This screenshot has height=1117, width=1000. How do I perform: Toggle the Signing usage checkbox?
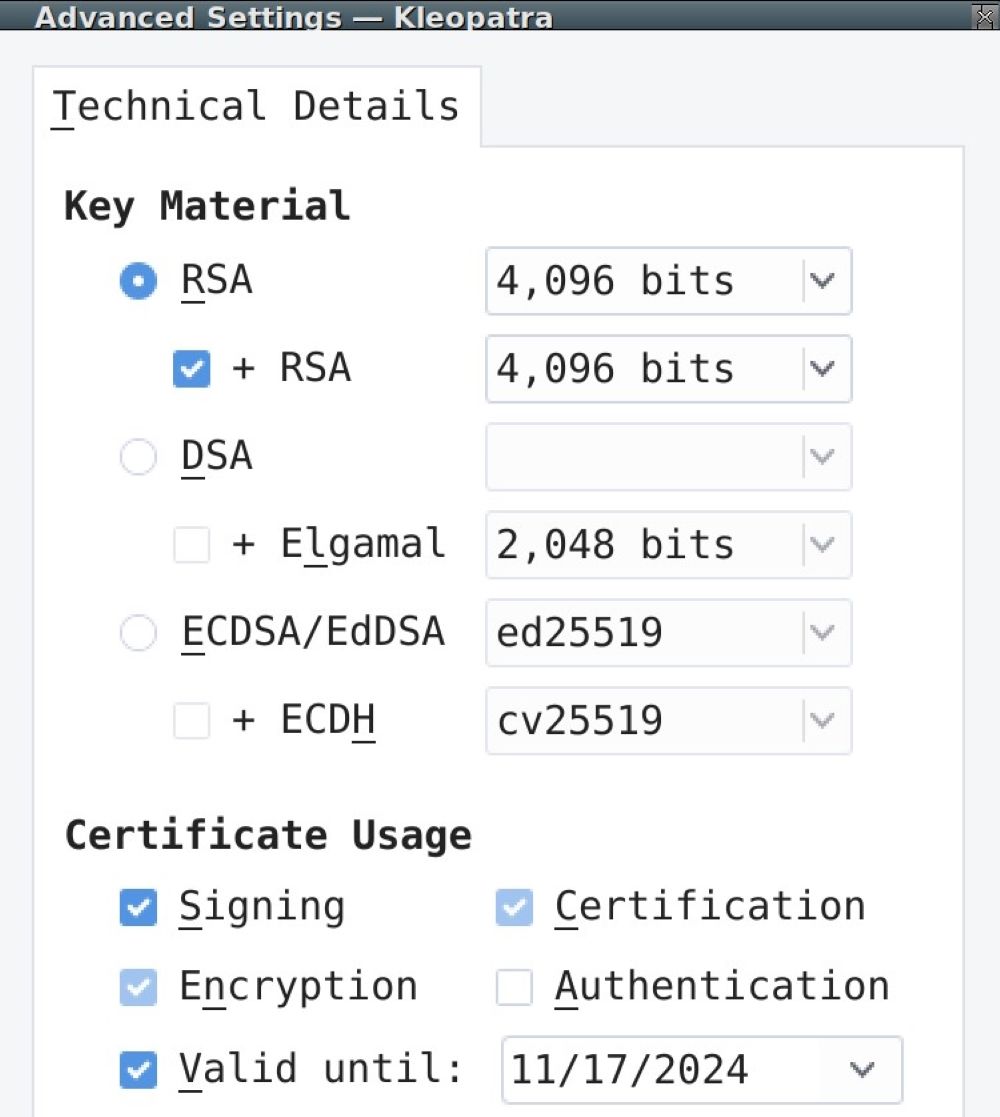tap(138, 908)
